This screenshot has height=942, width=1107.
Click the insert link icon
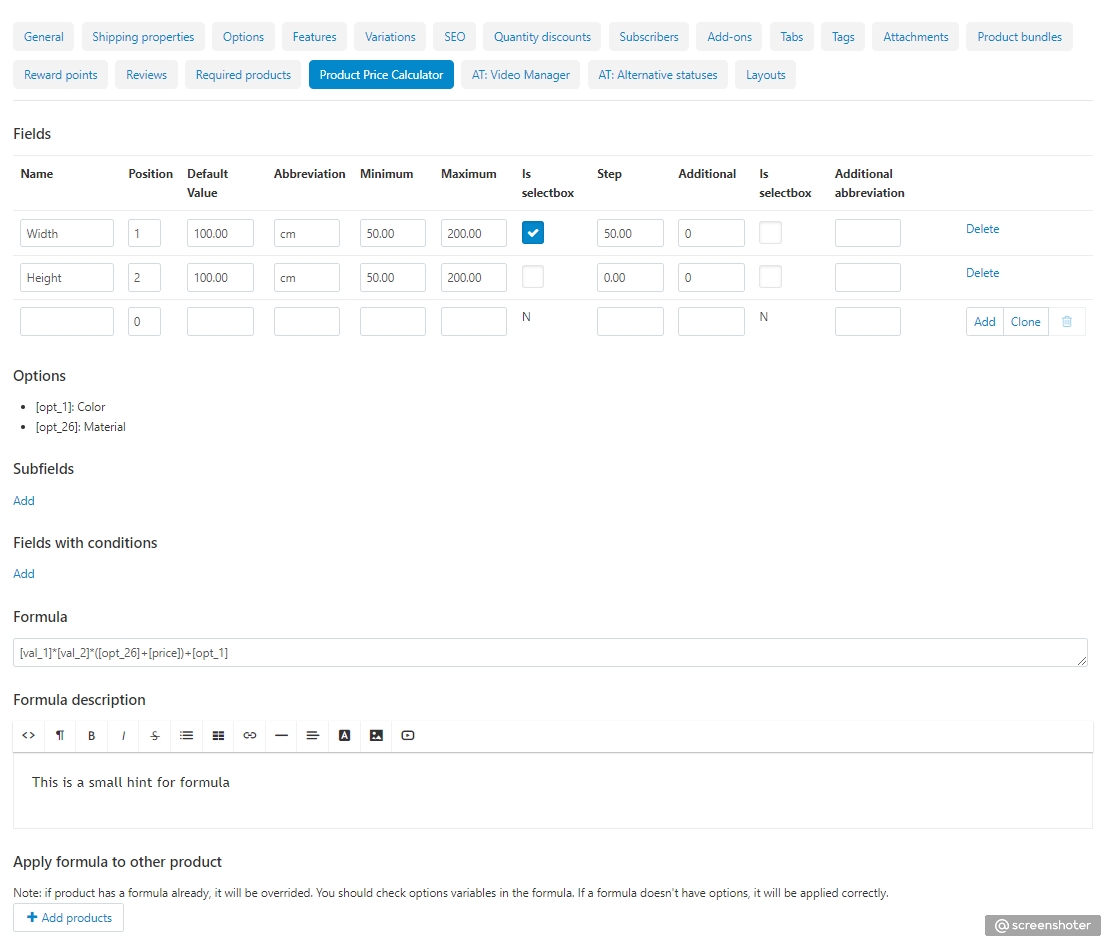pos(250,735)
